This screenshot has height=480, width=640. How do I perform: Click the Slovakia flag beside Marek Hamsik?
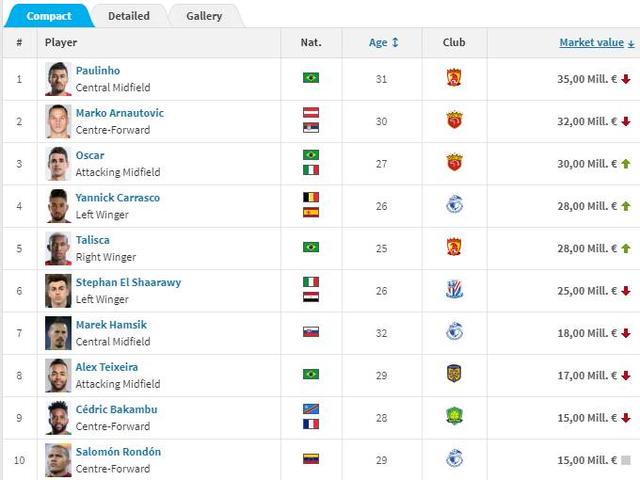(x=311, y=332)
